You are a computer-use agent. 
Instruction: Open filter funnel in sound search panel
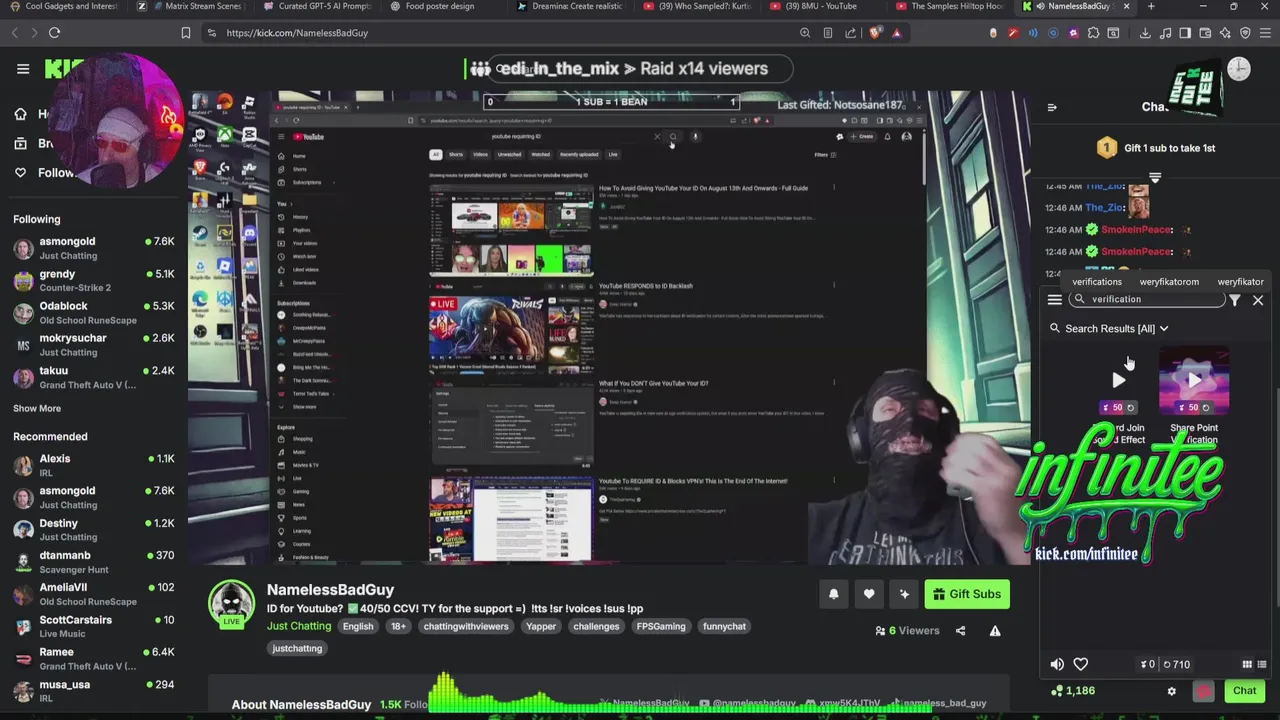tap(1235, 300)
